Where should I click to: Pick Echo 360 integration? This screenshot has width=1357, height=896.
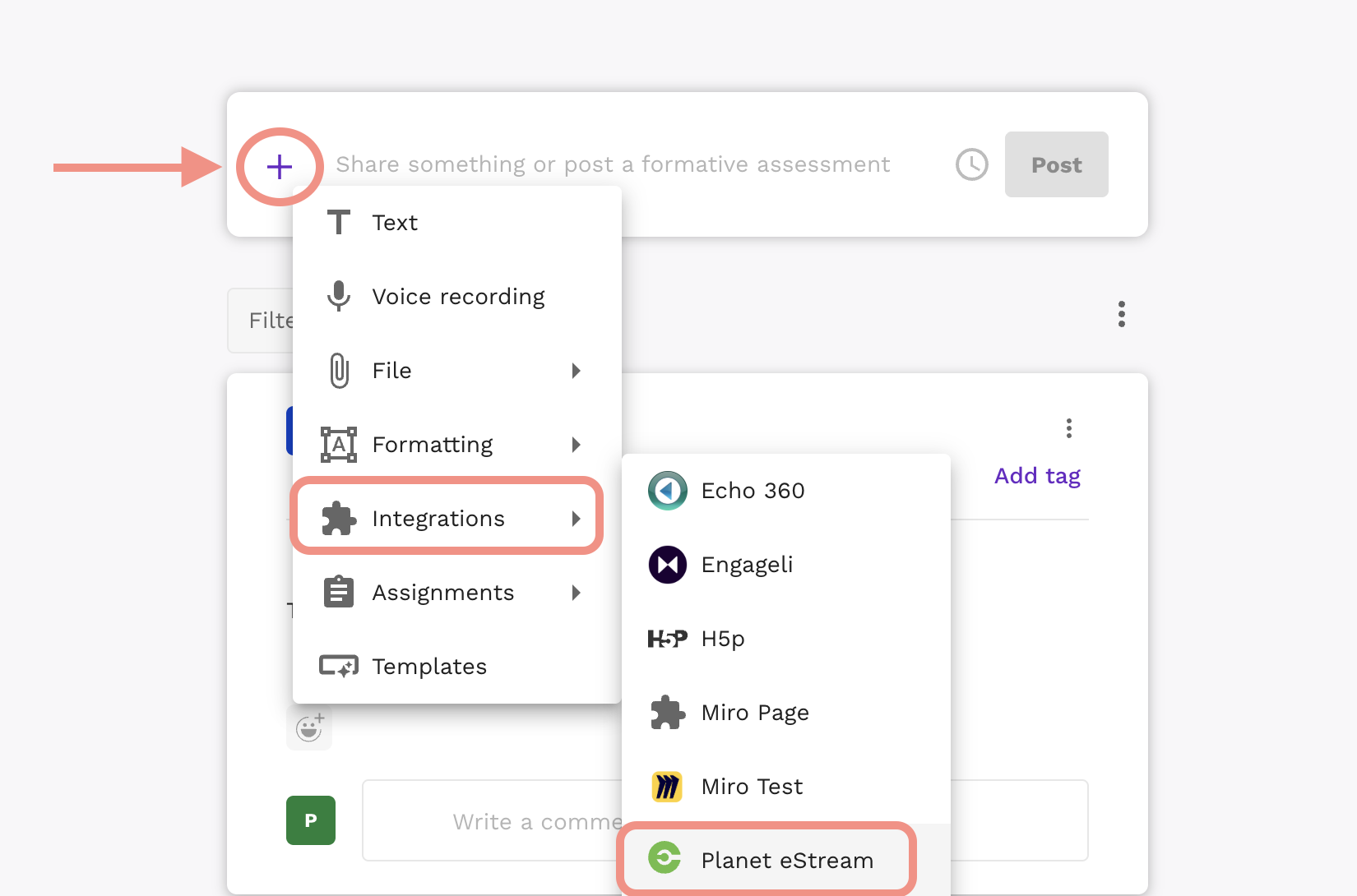tap(786, 491)
